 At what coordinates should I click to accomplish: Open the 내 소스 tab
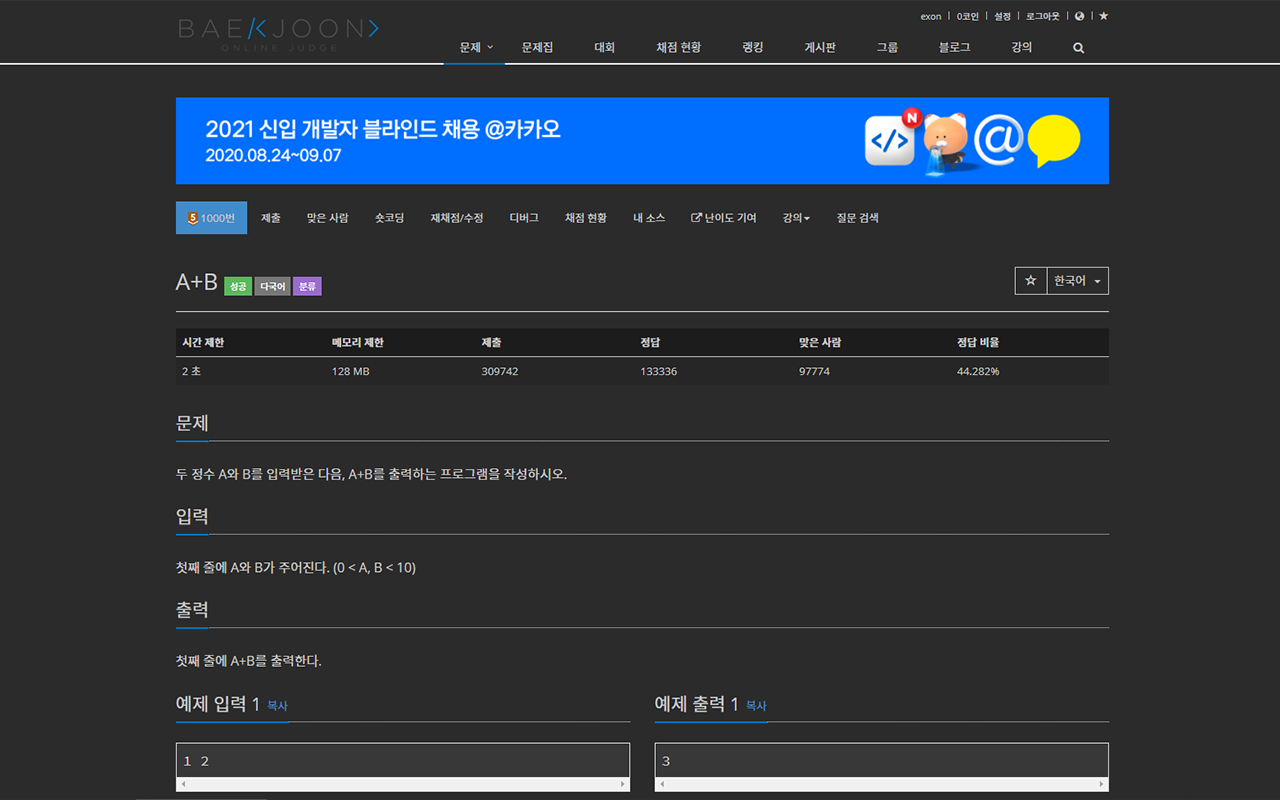[x=649, y=218]
